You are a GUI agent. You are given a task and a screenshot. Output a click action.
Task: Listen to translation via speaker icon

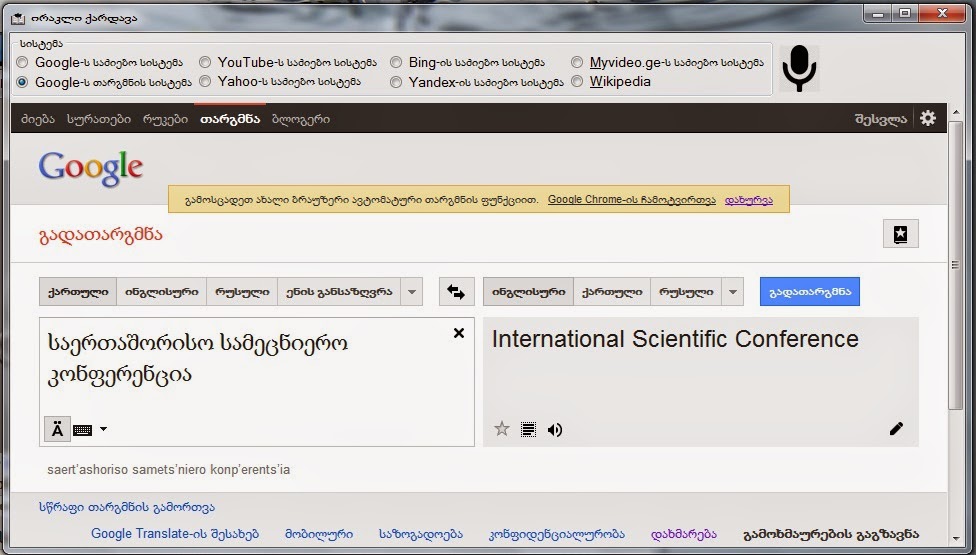[555, 430]
